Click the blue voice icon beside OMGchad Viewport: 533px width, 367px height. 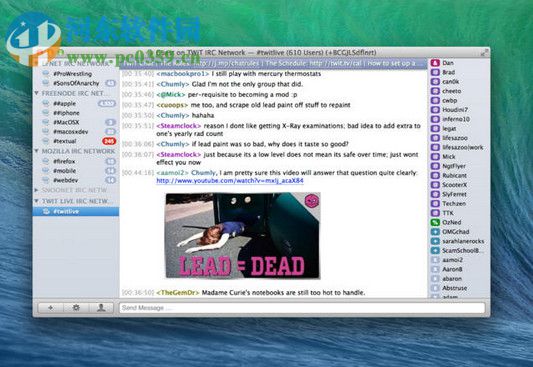(435, 232)
